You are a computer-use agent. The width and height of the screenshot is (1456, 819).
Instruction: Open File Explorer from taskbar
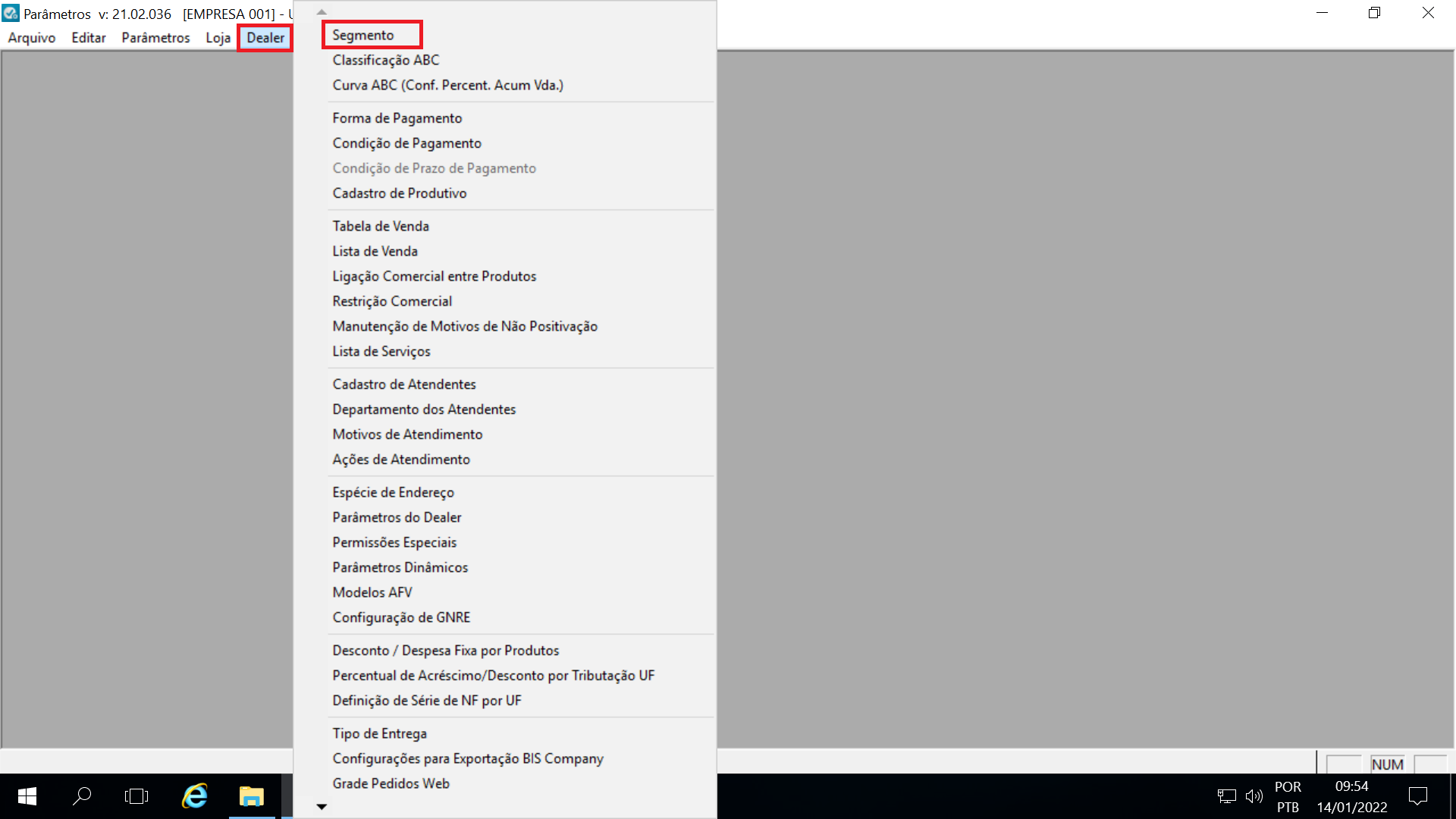pyautogui.click(x=252, y=796)
